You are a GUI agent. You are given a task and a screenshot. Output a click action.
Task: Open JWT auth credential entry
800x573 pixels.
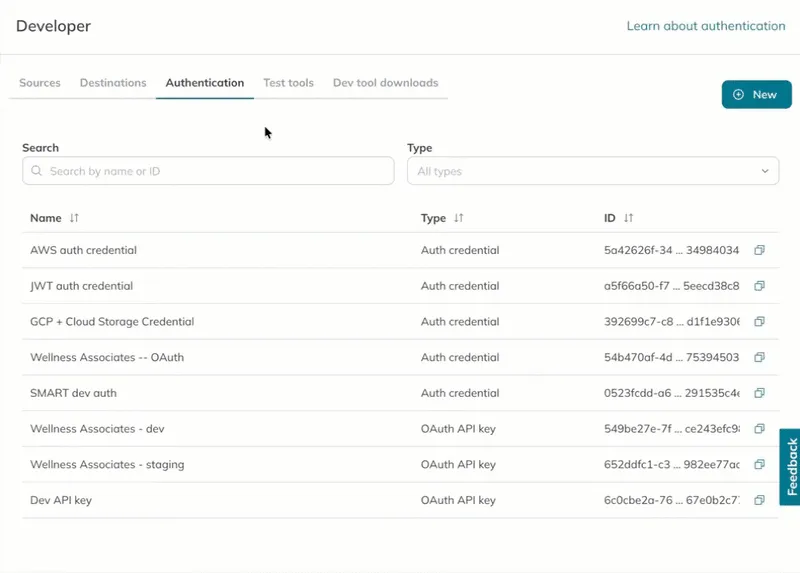(82, 286)
